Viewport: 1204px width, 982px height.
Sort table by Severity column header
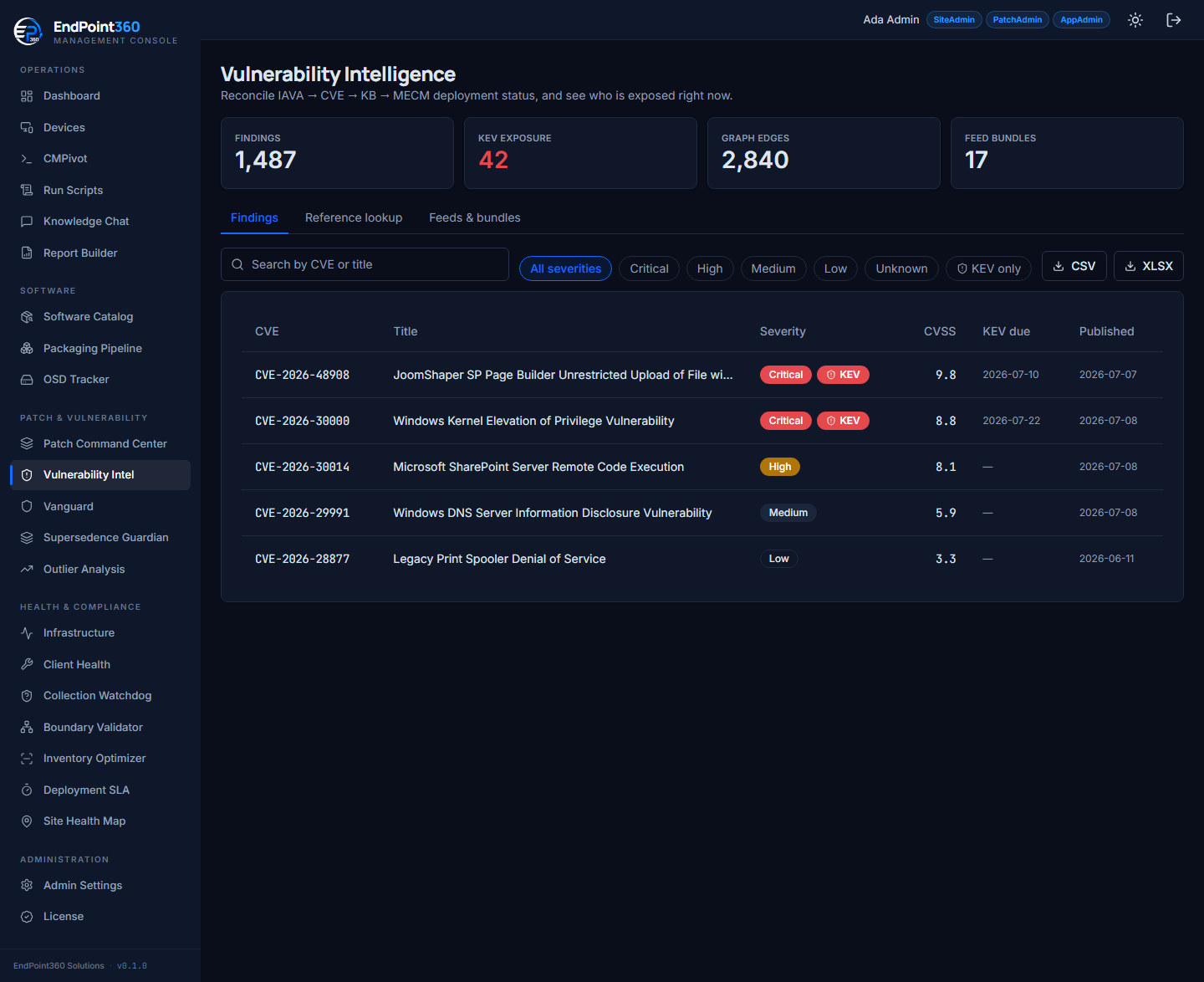point(783,331)
